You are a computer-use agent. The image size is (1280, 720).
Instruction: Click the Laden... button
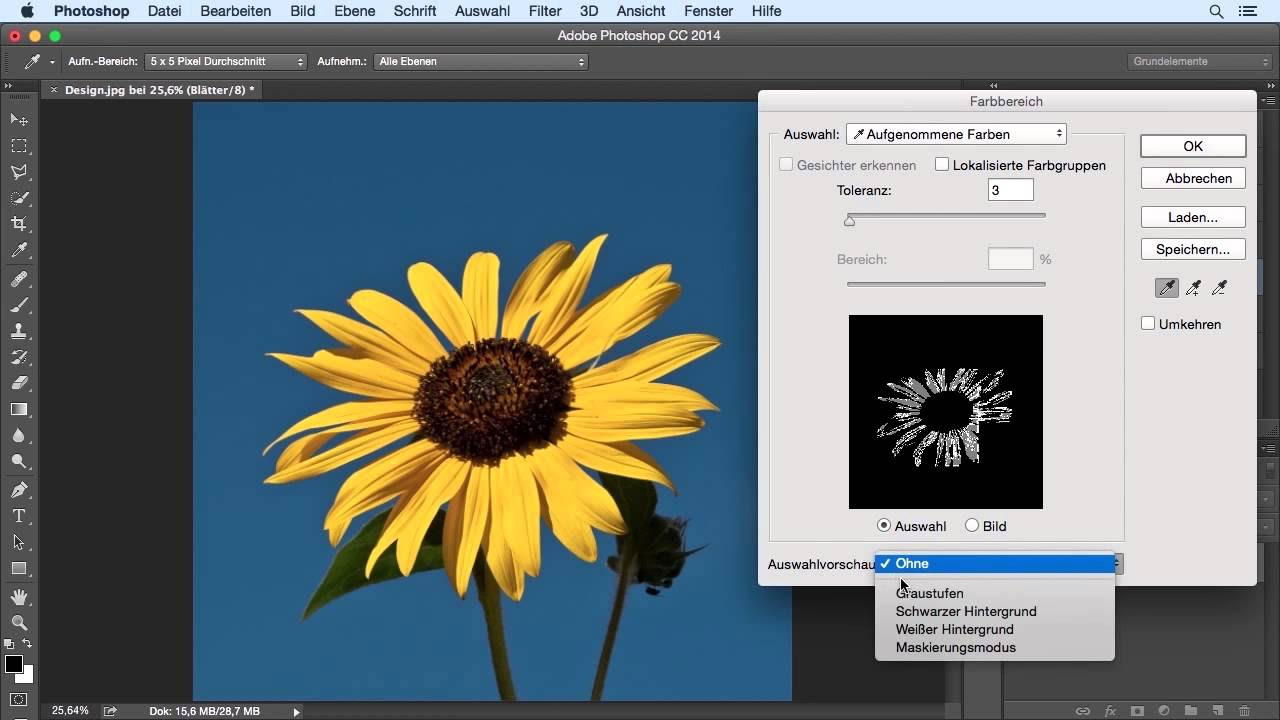tap(1193, 217)
